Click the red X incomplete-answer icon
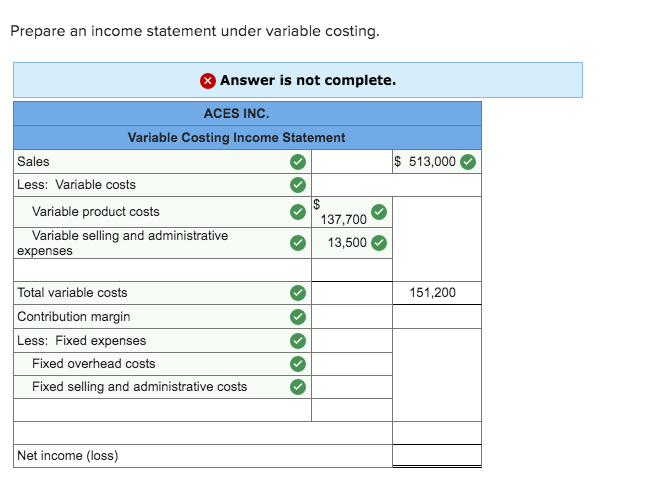 point(207,81)
